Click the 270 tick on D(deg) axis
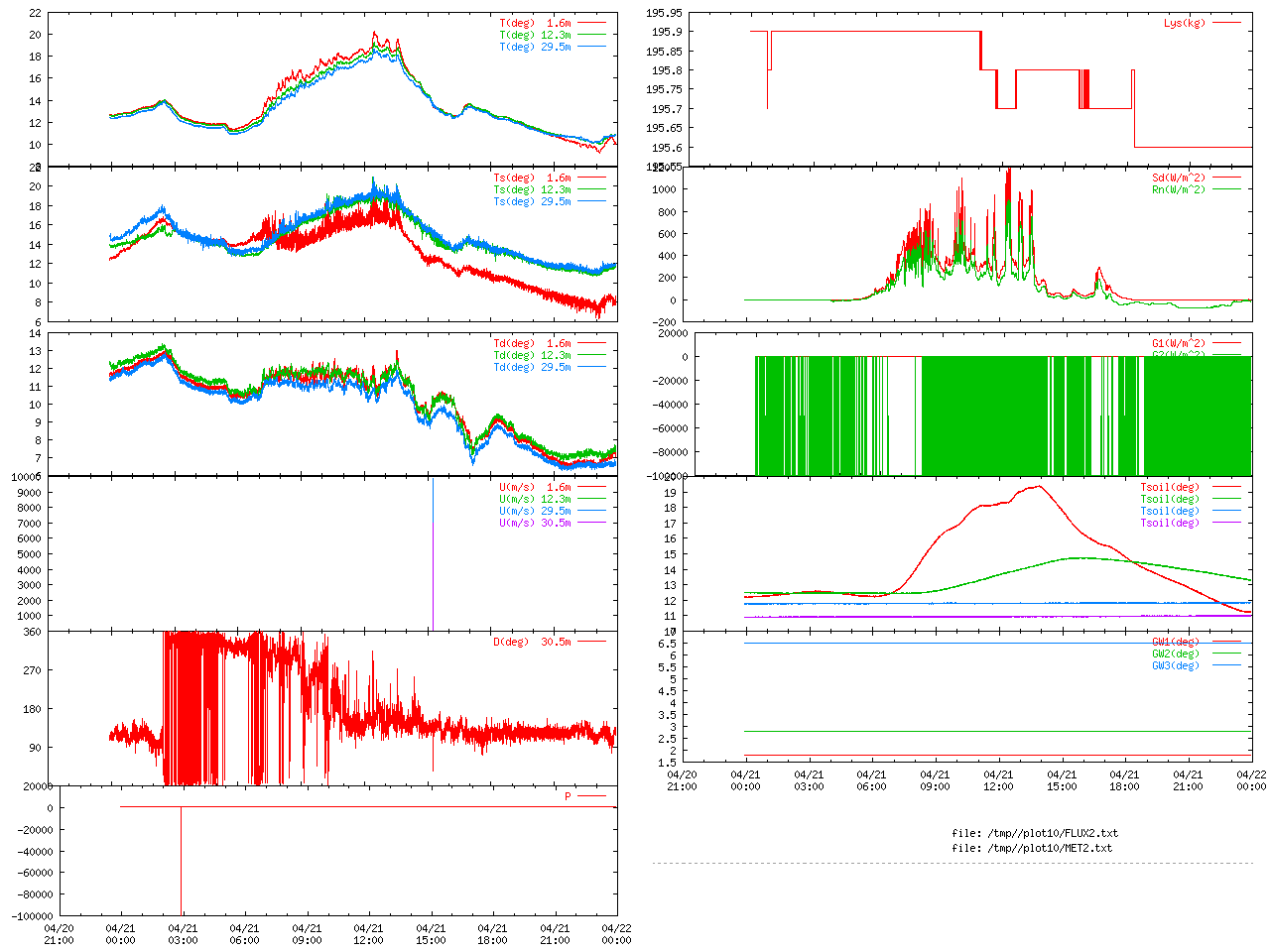Image resolution: width=1270 pixels, height=952 pixels. (33, 670)
